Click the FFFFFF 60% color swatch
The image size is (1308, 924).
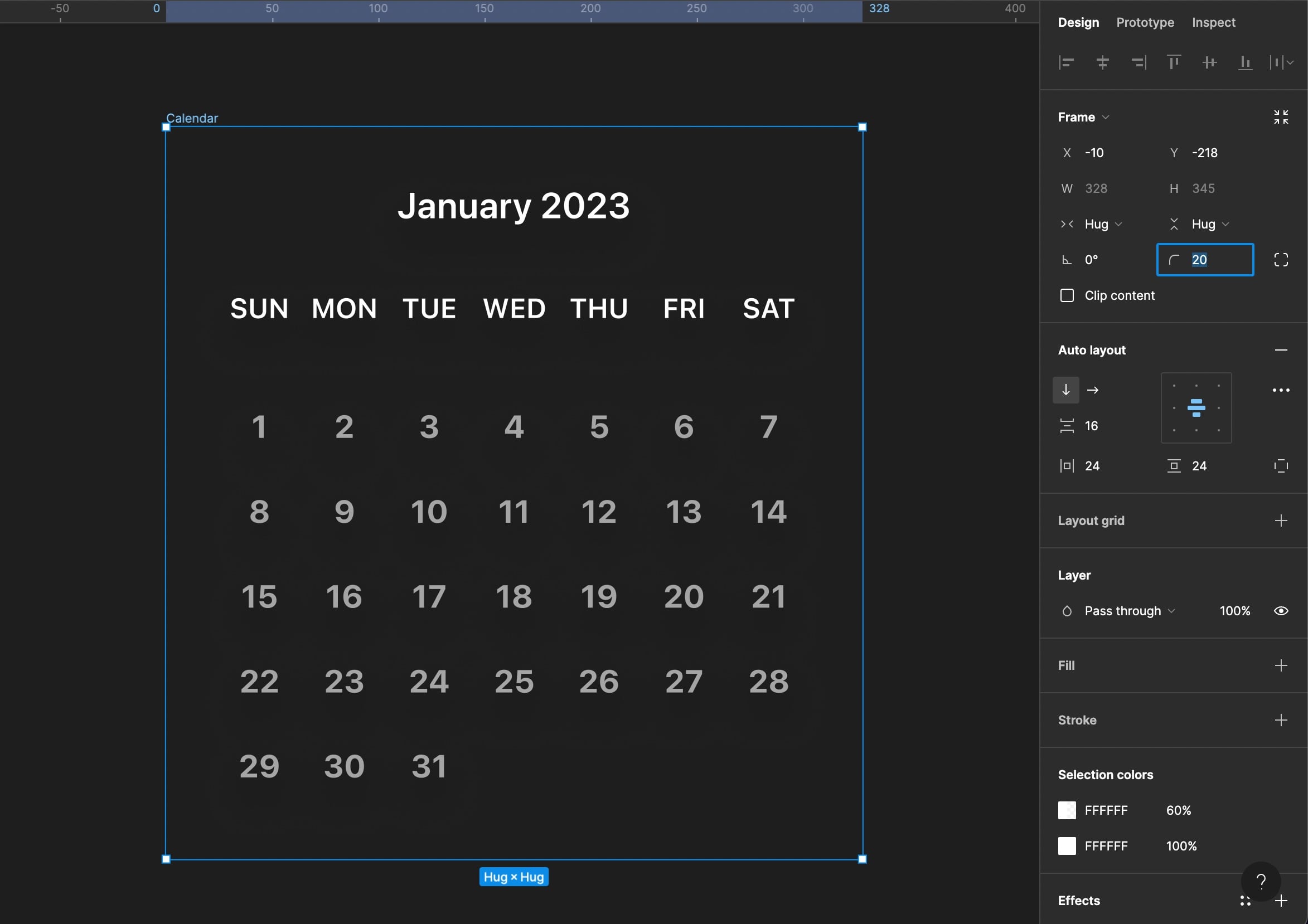(1067, 810)
